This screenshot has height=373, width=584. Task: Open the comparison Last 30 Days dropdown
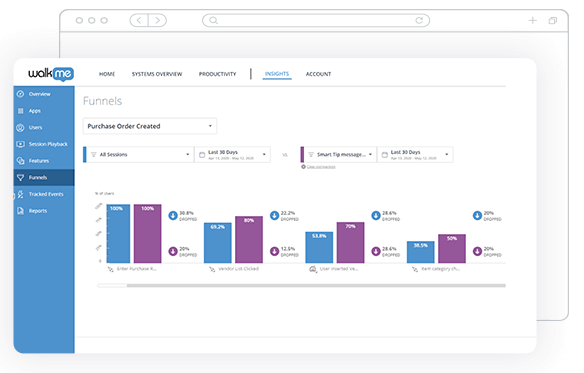click(415, 154)
